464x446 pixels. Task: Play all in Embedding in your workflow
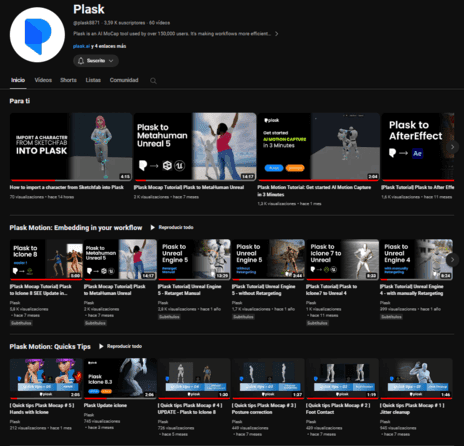click(172, 227)
